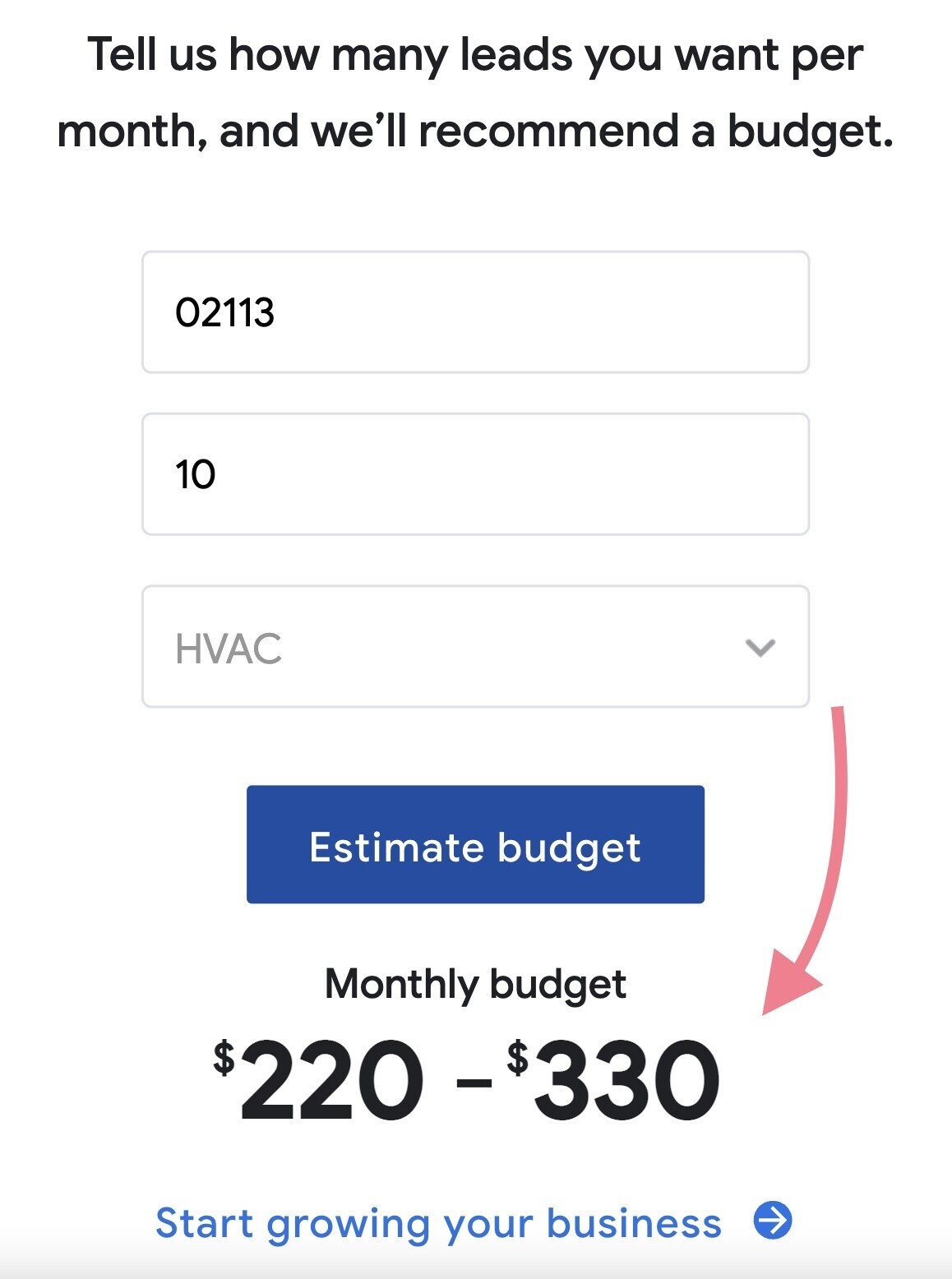This screenshot has width=952, height=1279.
Task: Click the dropdown chevron next to HVAC
Action: pyautogui.click(x=760, y=648)
